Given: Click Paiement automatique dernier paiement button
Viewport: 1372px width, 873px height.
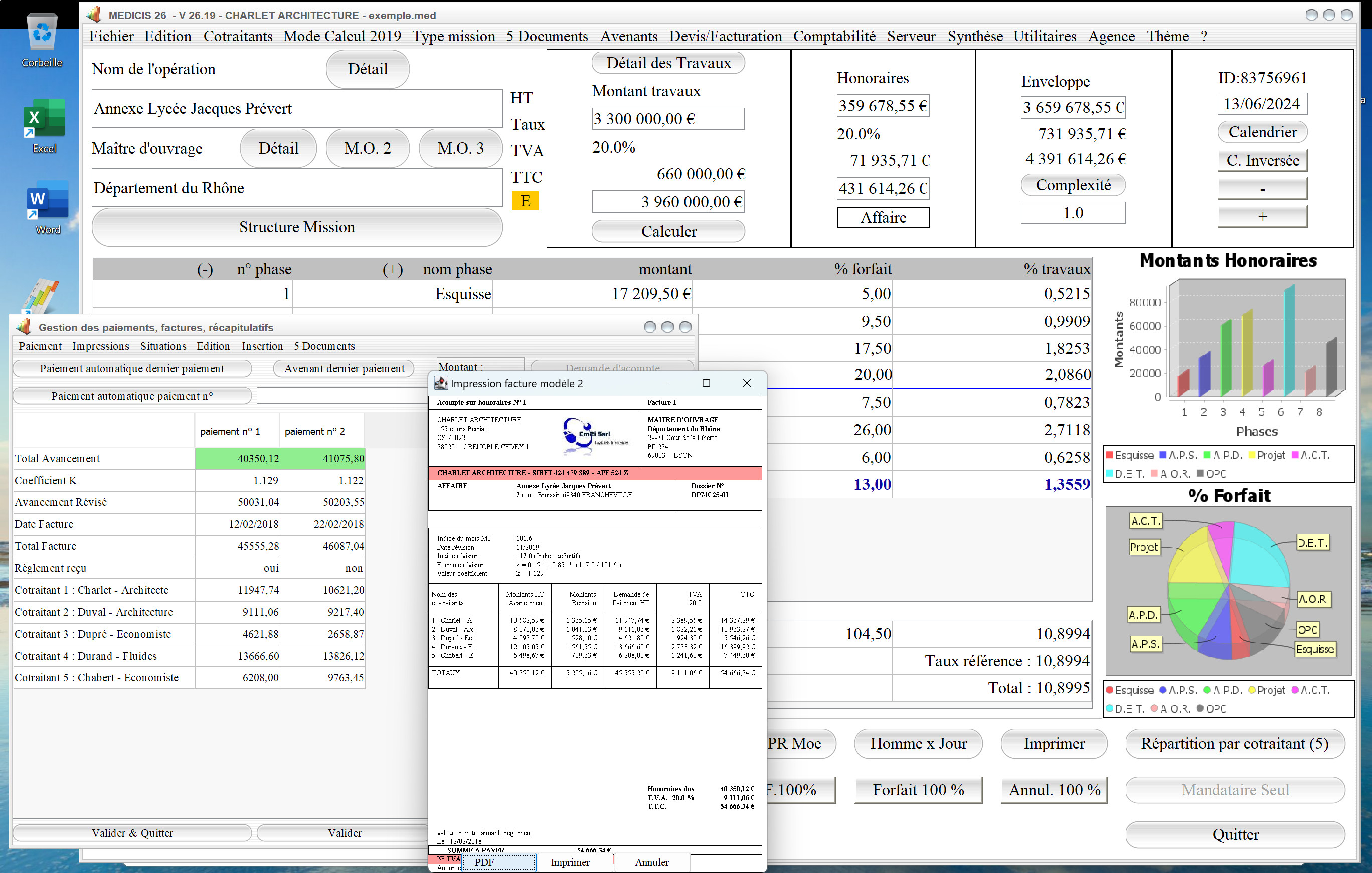Looking at the screenshot, I should (131, 368).
